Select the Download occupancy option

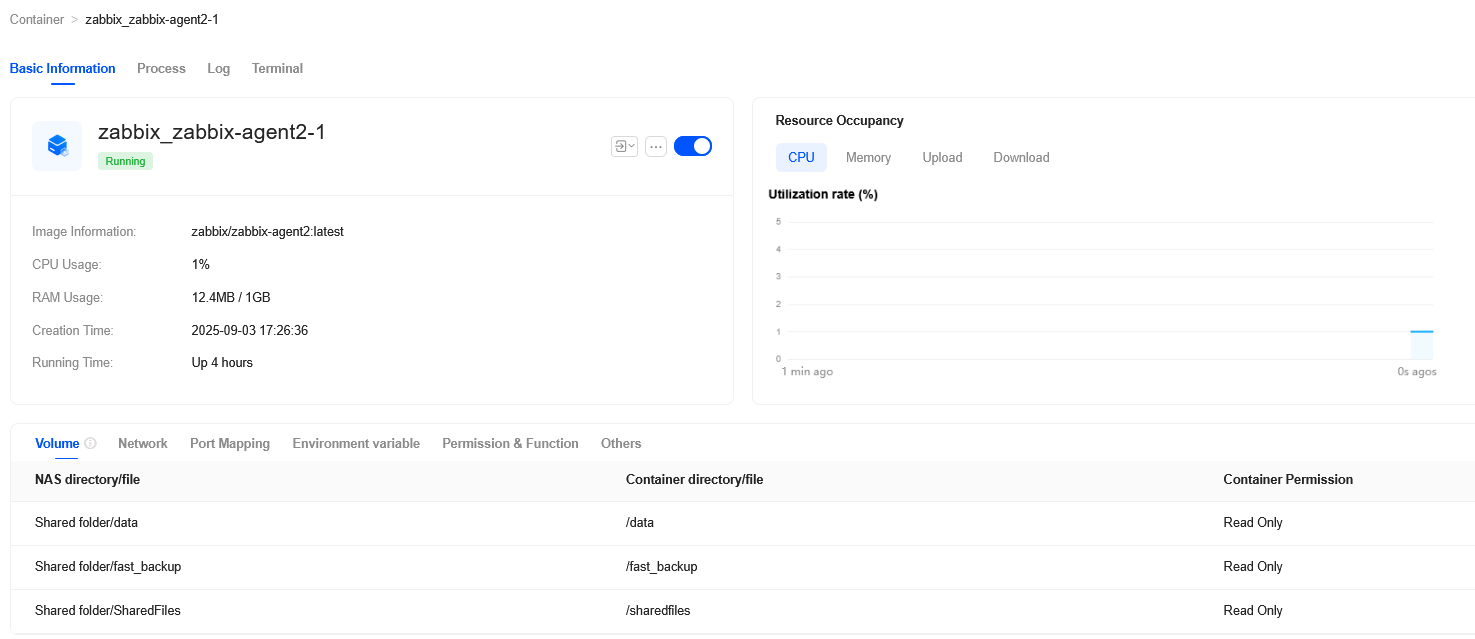coord(1021,157)
